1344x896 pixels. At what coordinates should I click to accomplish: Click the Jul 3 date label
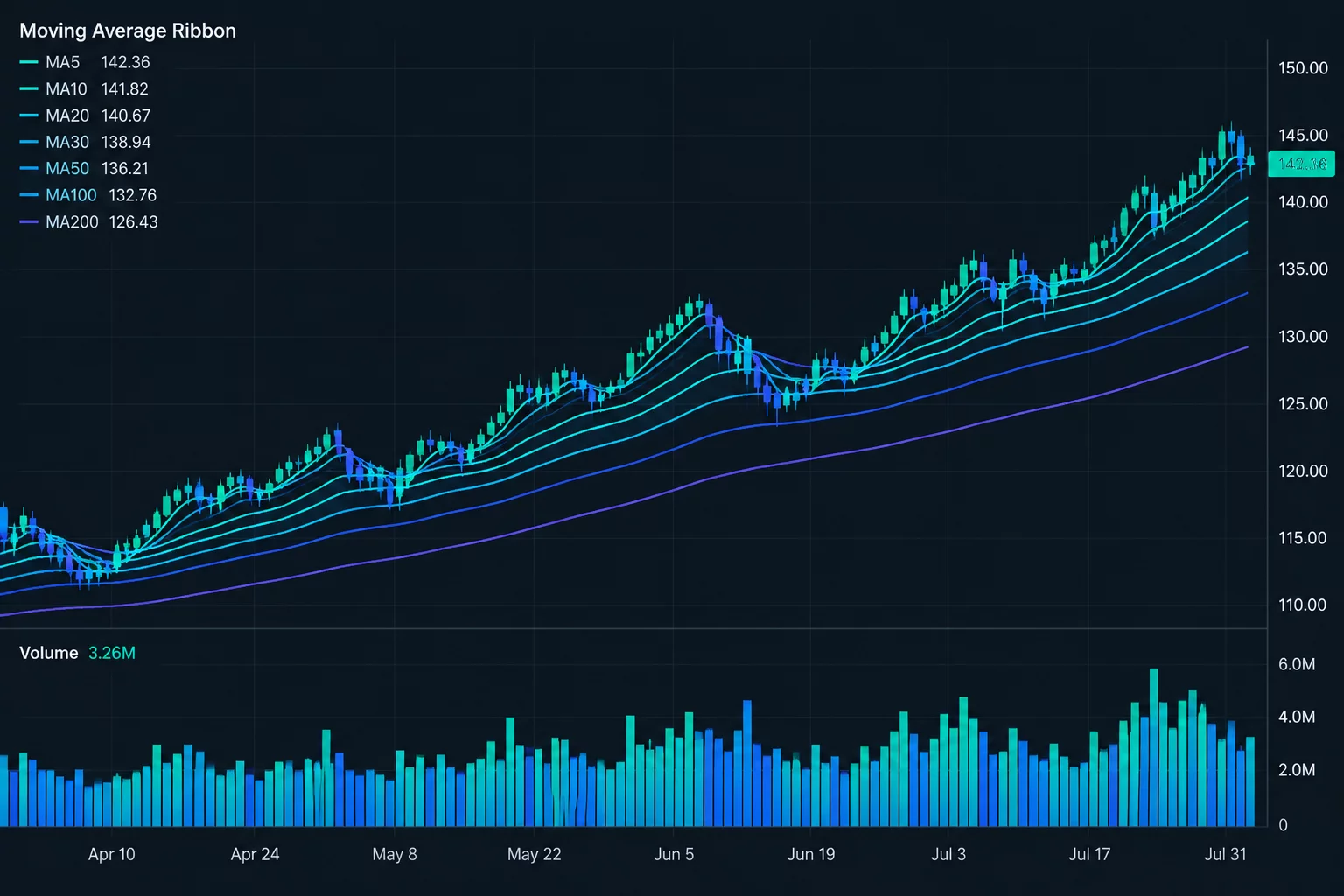pyautogui.click(x=948, y=854)
